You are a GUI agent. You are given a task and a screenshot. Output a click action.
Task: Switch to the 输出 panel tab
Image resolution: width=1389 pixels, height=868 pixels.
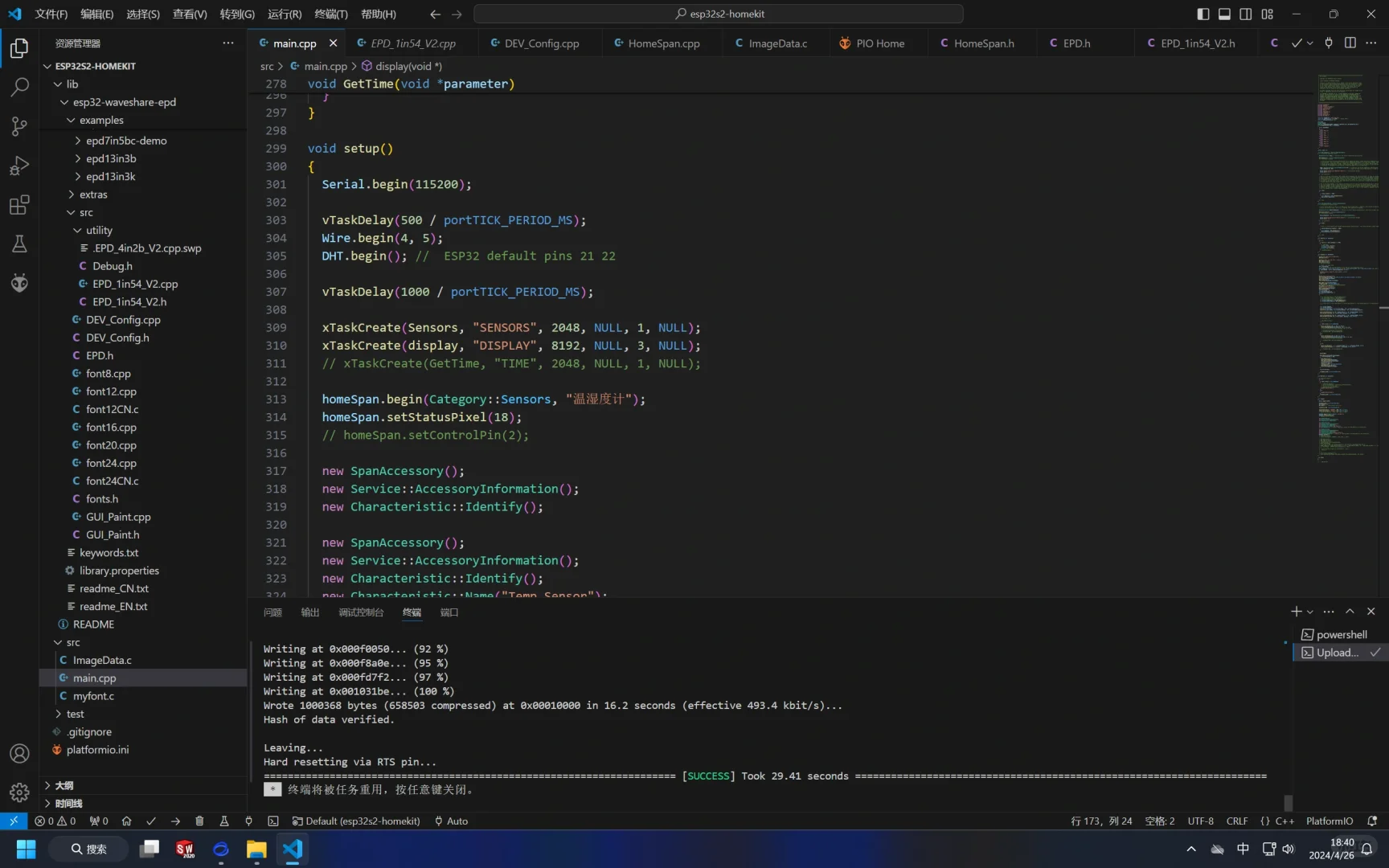pos(310,612)
